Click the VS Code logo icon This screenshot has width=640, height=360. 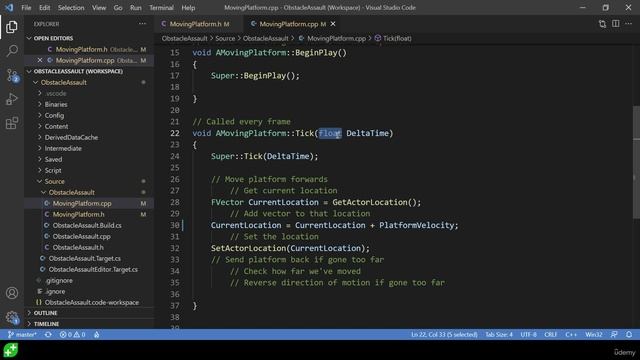(9, 8)
